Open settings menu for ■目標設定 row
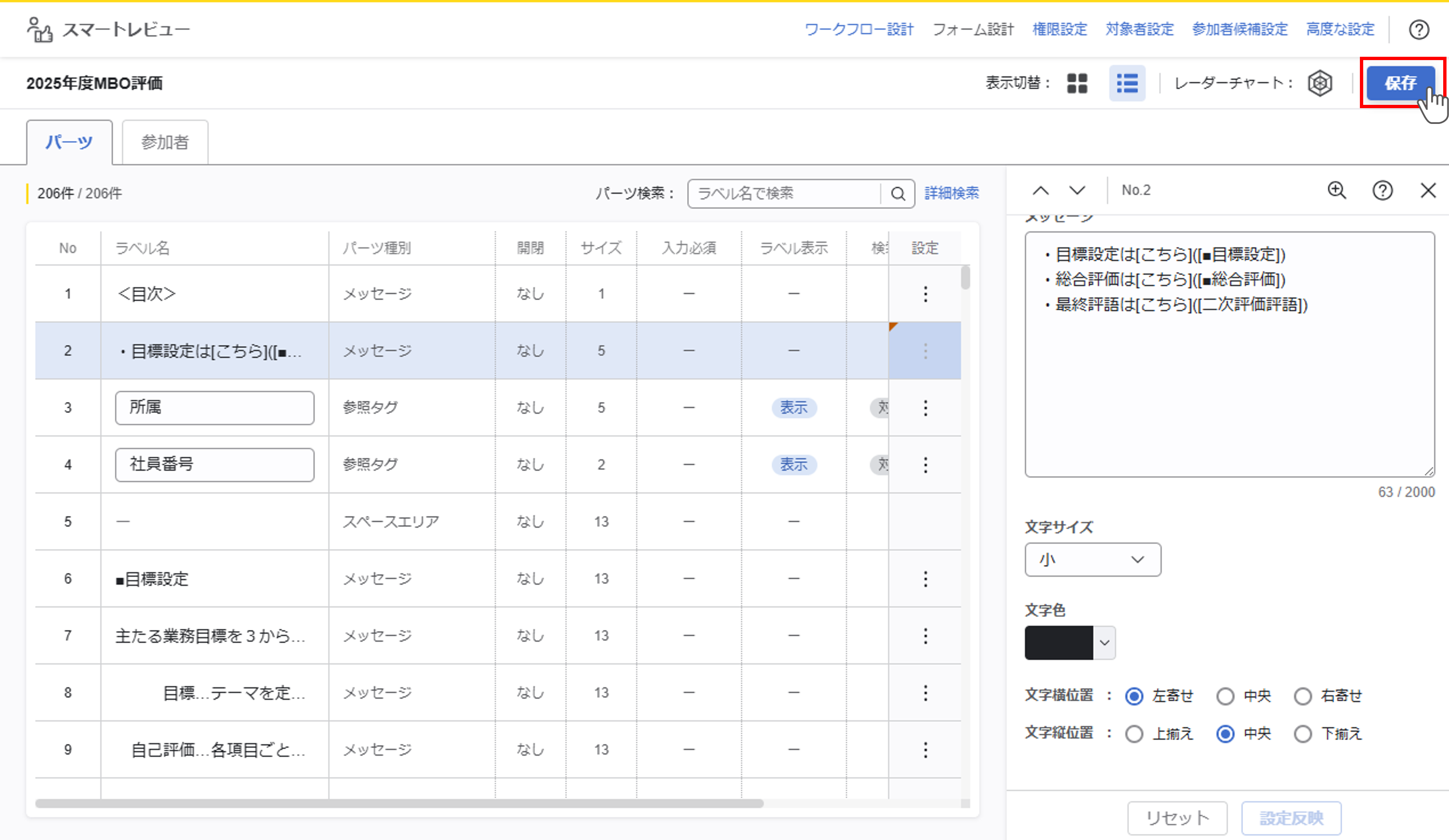This screenshot has height=840, width=1449. (x=925, y=579)
